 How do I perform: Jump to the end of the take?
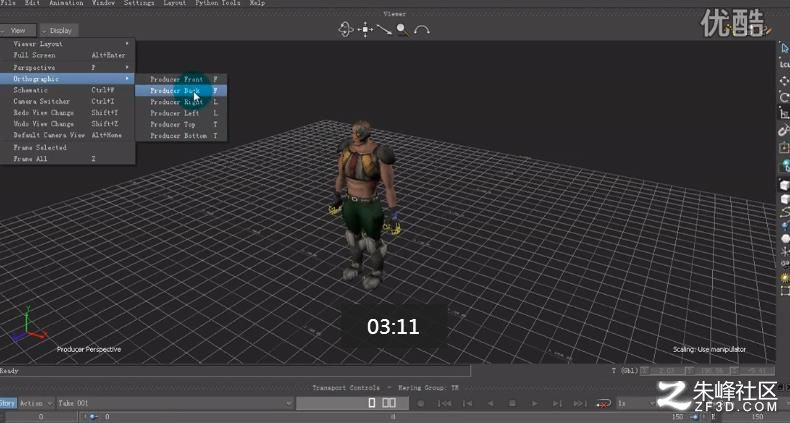click(580, 403)
